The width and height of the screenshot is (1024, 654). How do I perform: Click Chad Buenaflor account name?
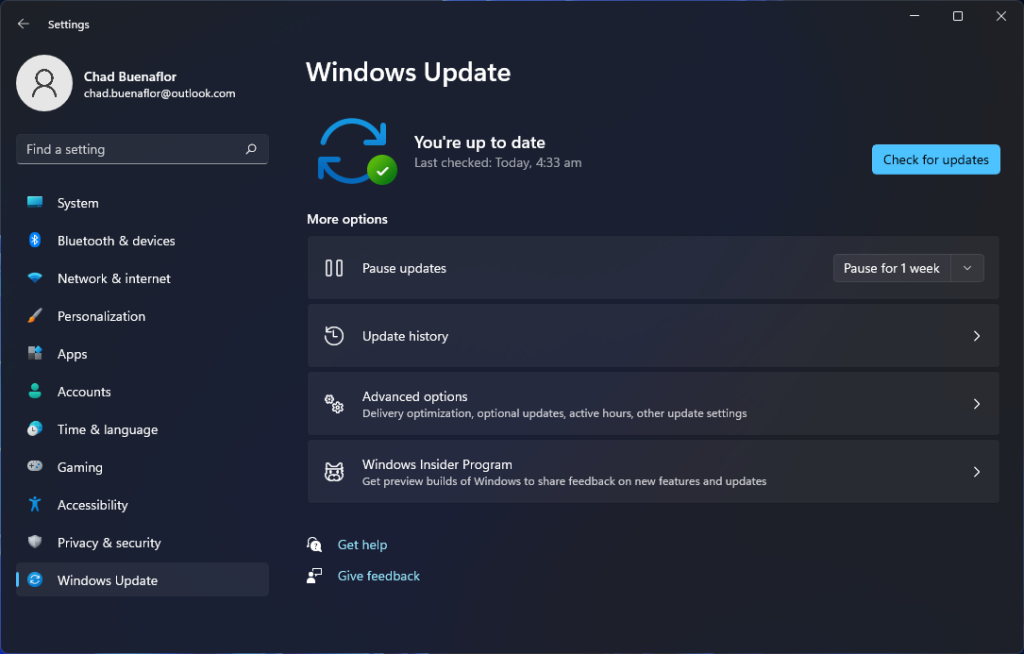130,76
